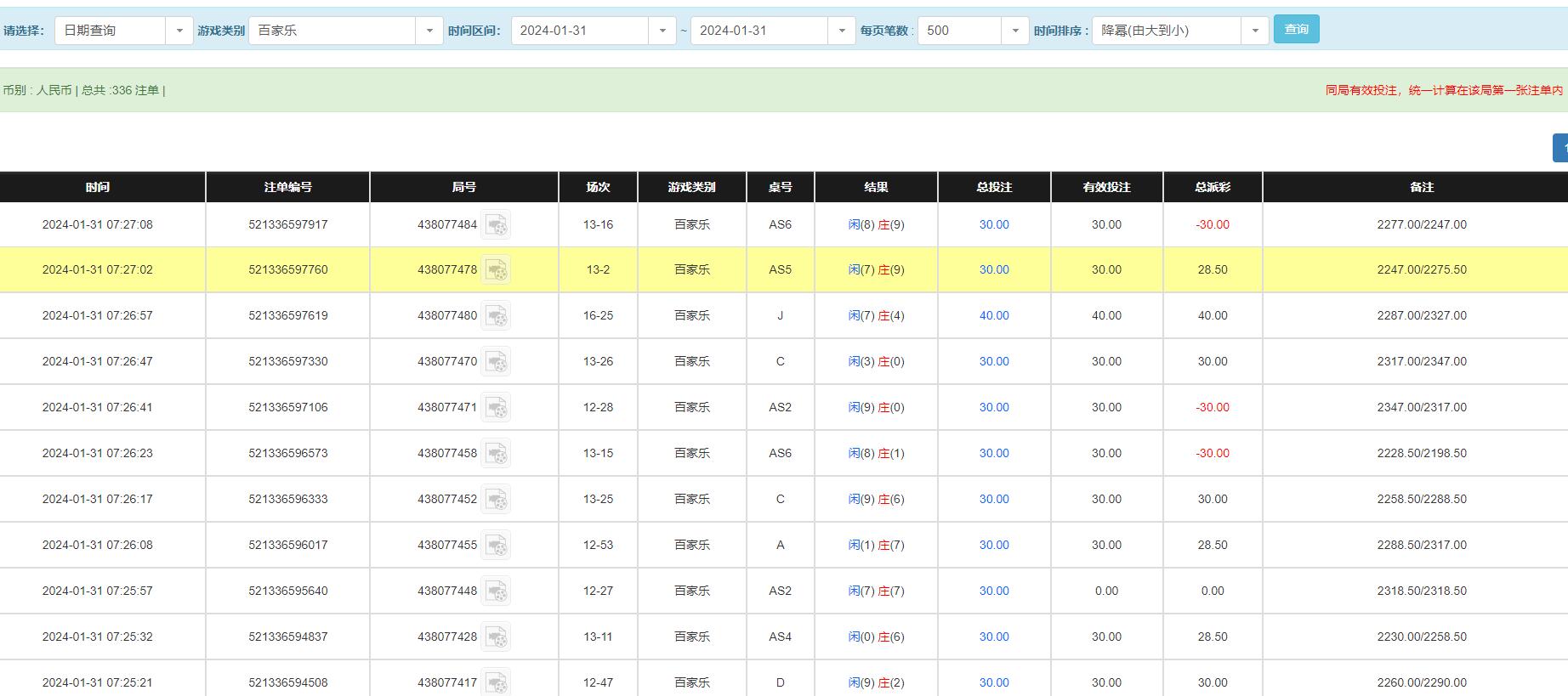This screenshot has height=696, width=1568.
Task: Click the 总投注 column header
Action: (994, 187)
